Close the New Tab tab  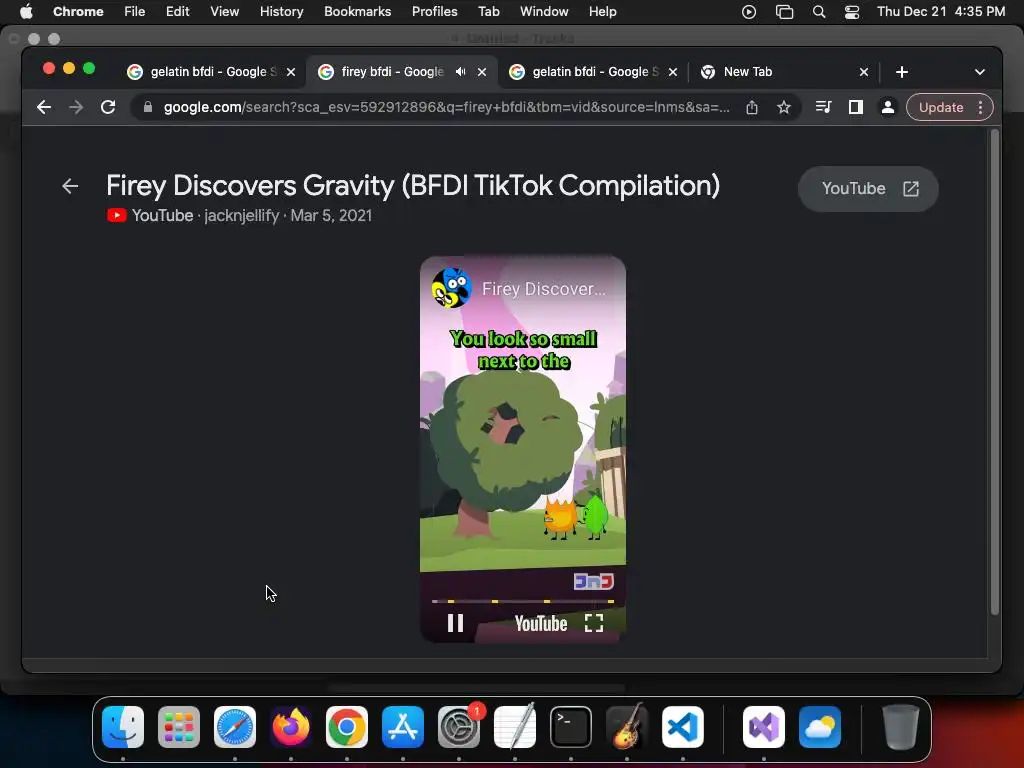(863, 72)
